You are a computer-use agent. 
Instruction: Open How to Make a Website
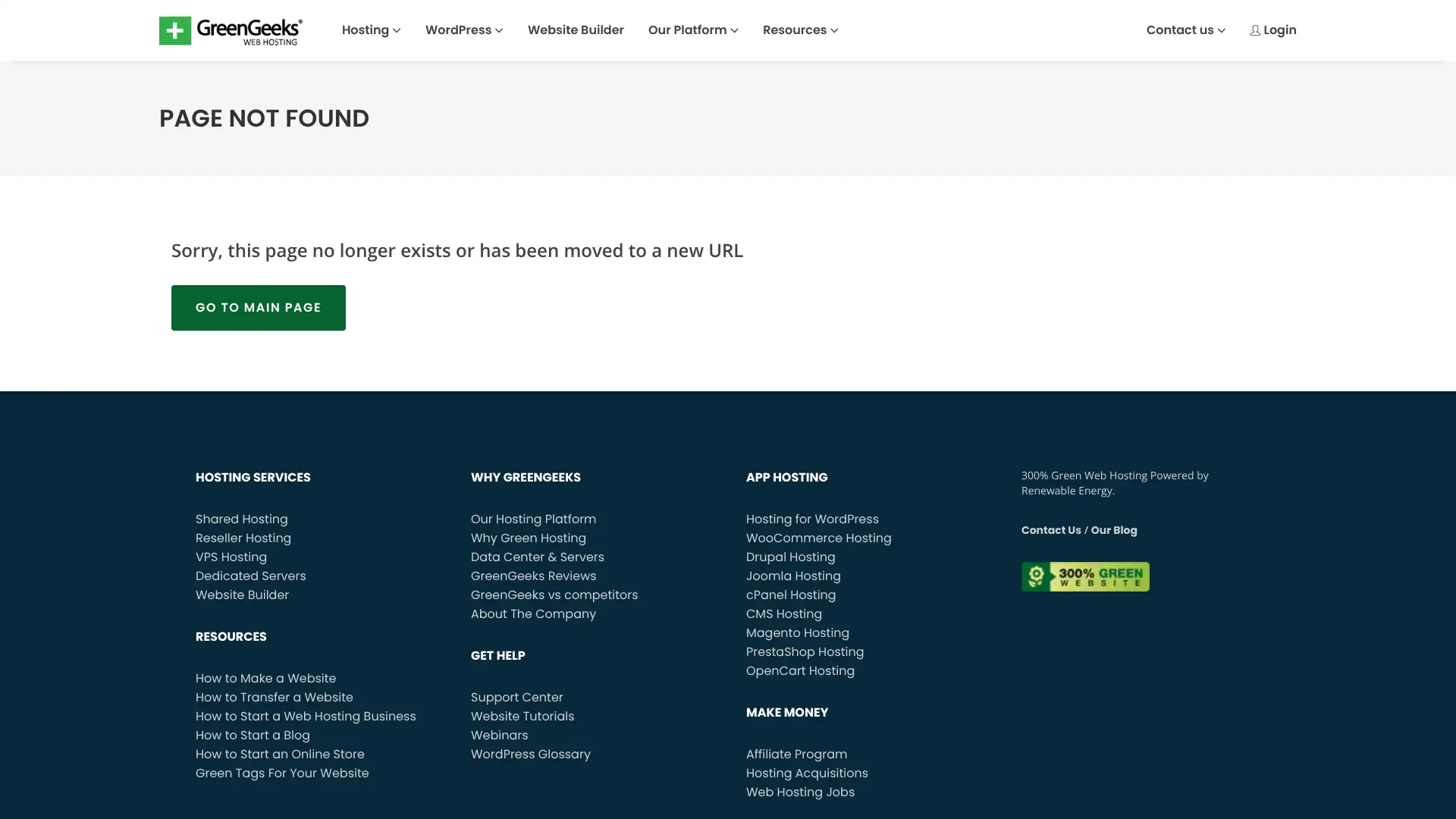tap(265, 679)
